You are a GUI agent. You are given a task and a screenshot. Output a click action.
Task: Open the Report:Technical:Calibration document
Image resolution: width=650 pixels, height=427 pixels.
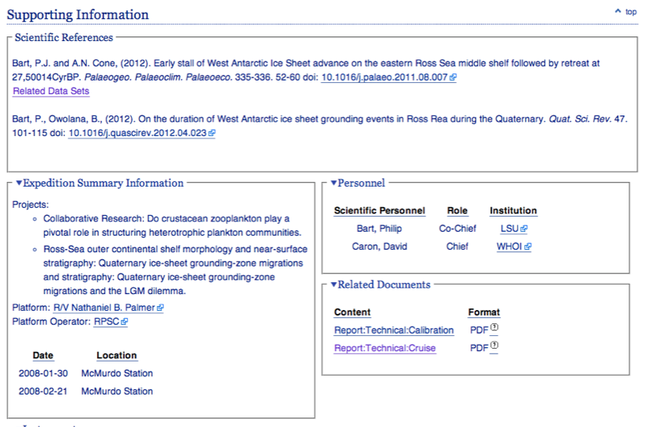(393, 330)
